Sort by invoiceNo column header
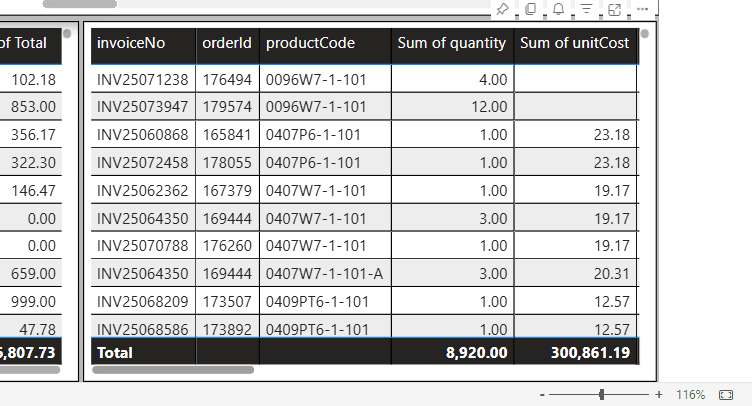Screen dimensions: 752x406 [x=131, y=43]
